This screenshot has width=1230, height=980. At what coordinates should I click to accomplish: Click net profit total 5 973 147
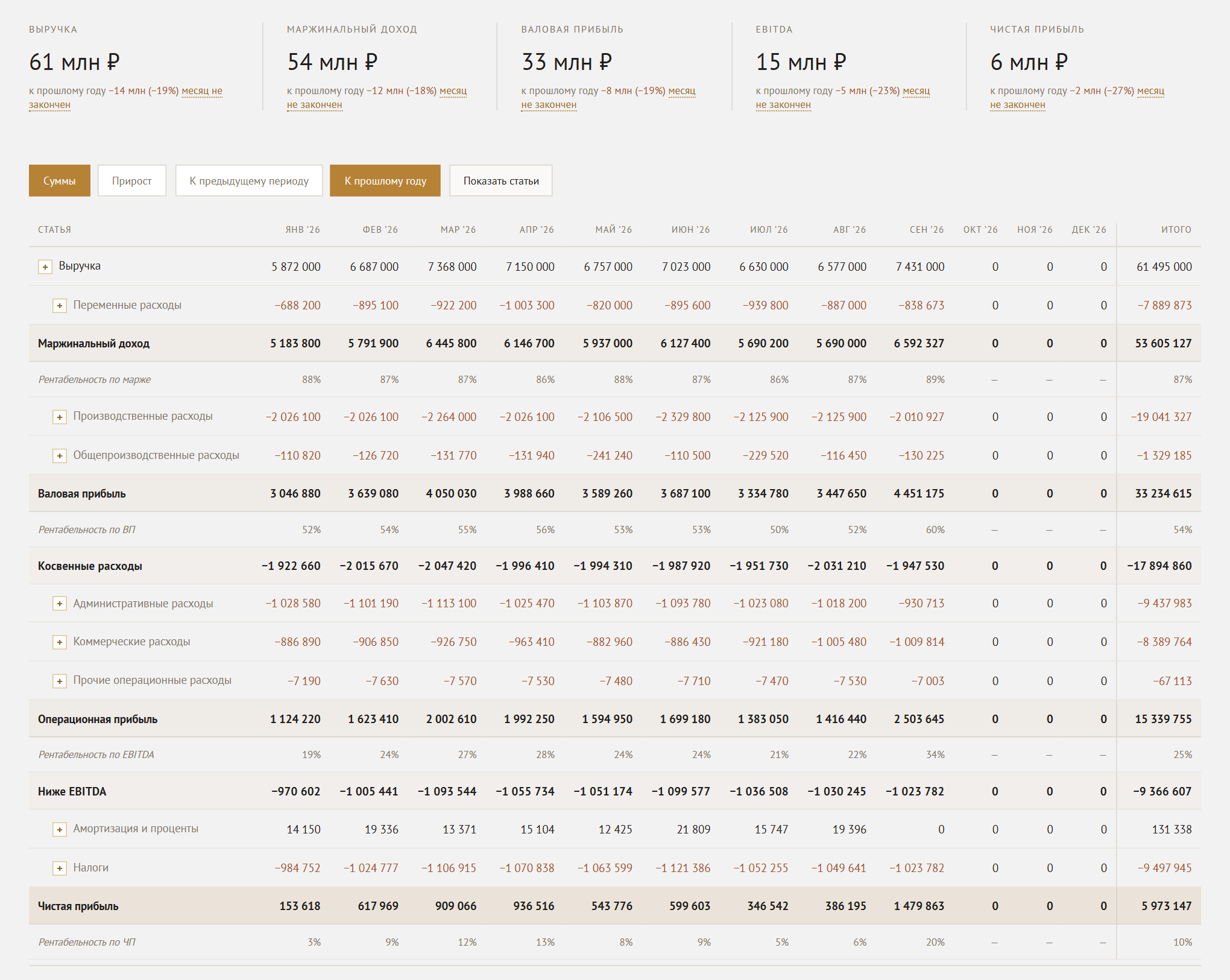click(1166, 906)
